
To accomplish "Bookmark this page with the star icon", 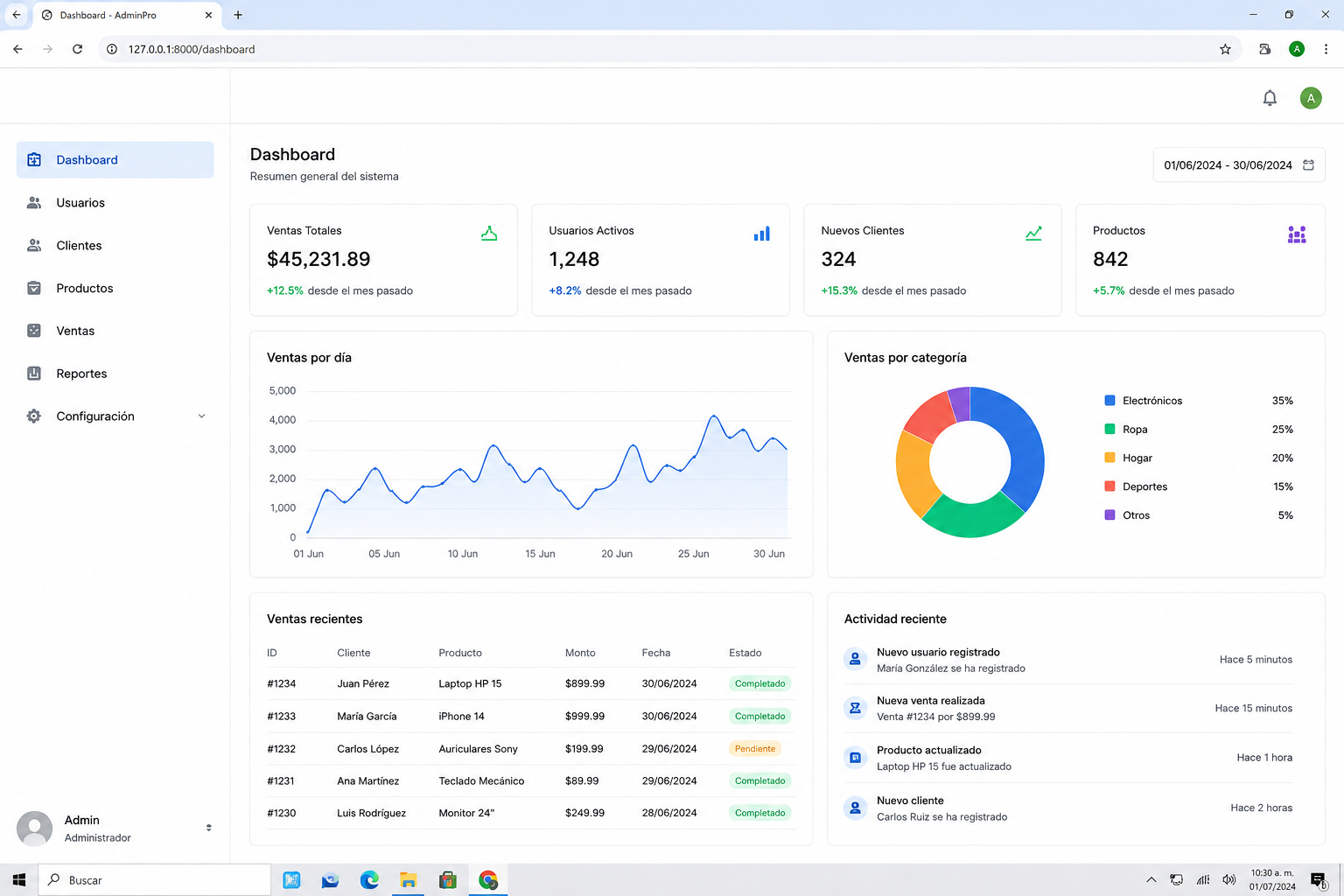I will pos(1225,49).
